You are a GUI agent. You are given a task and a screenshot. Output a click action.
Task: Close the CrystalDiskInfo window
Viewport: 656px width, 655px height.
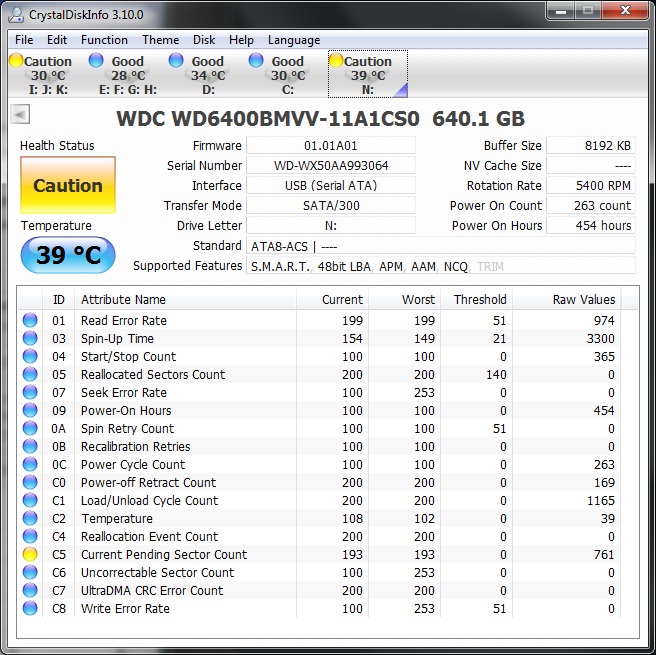coord(625,11)
